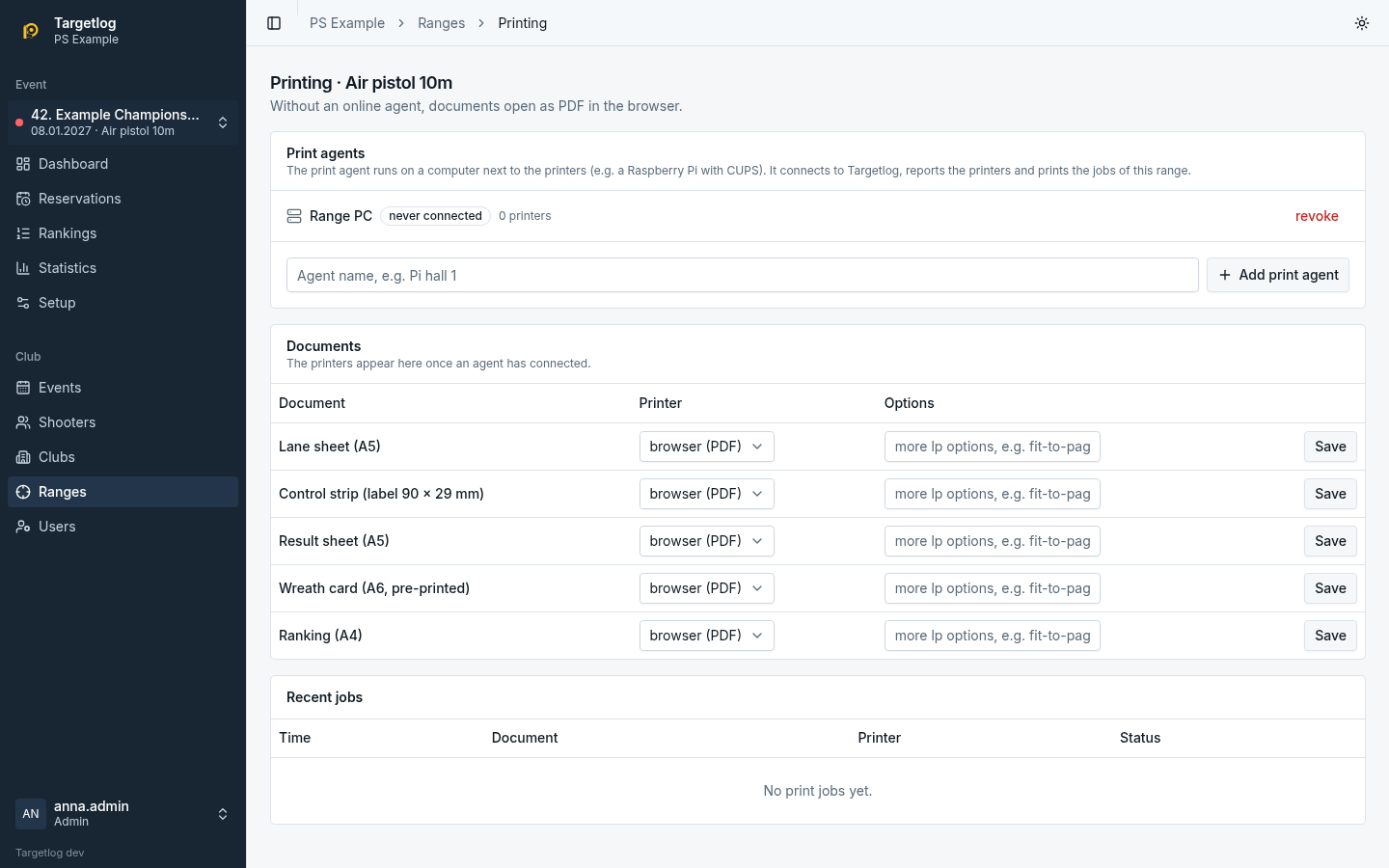
Task: Click the Setup sliders icon
Action: [x=23, y=303]
